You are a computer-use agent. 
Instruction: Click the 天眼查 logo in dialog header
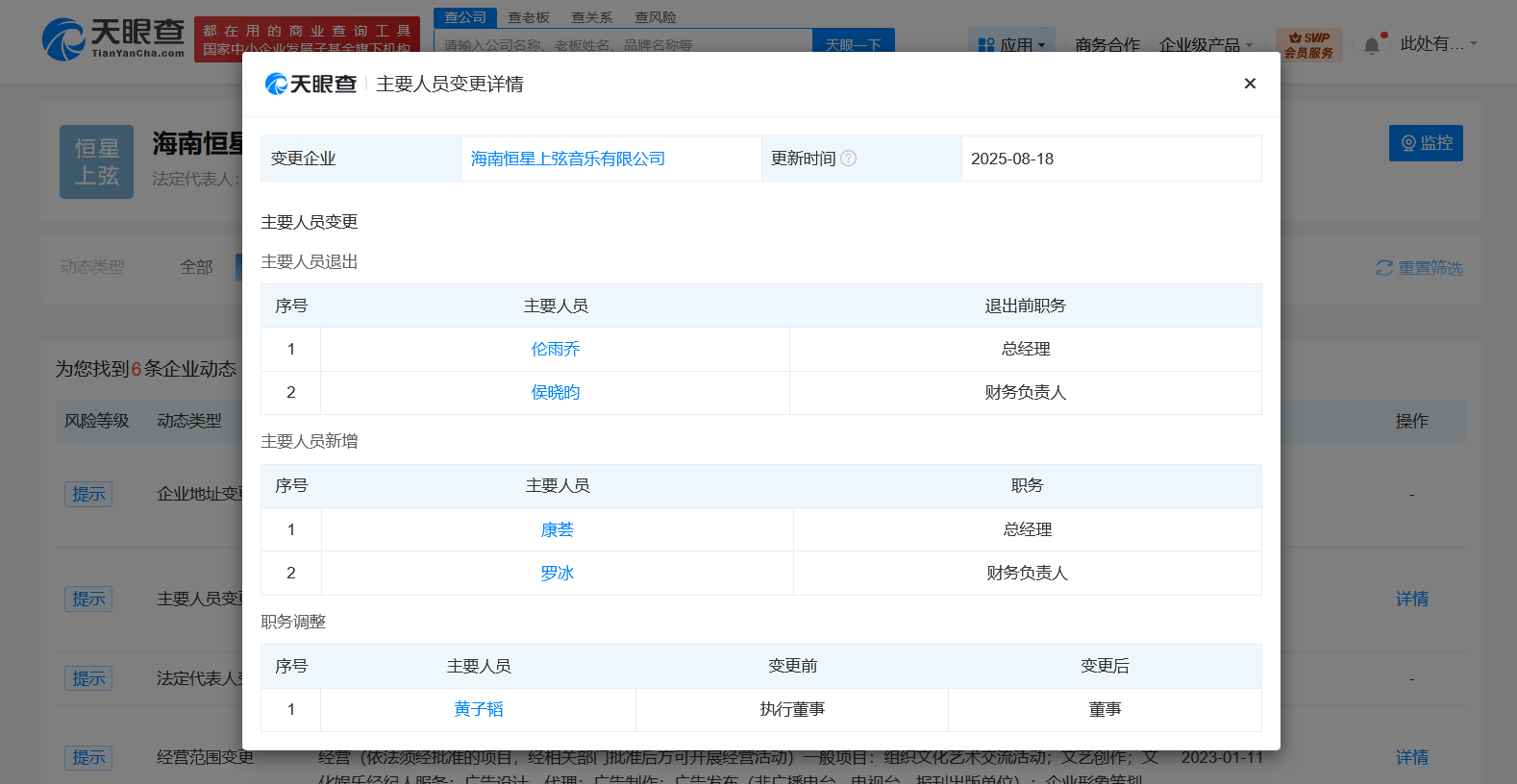coord(311,85)
